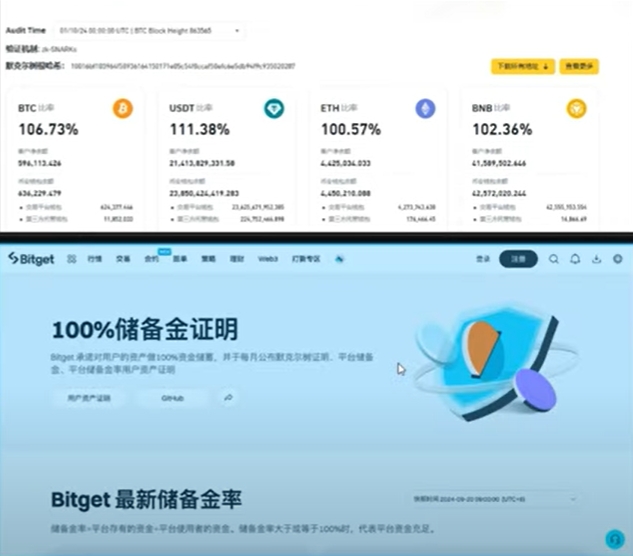Click the Merkle root hash string
Image resolution: width=633 pixels, height=556 pixels.
coord(183,66)
